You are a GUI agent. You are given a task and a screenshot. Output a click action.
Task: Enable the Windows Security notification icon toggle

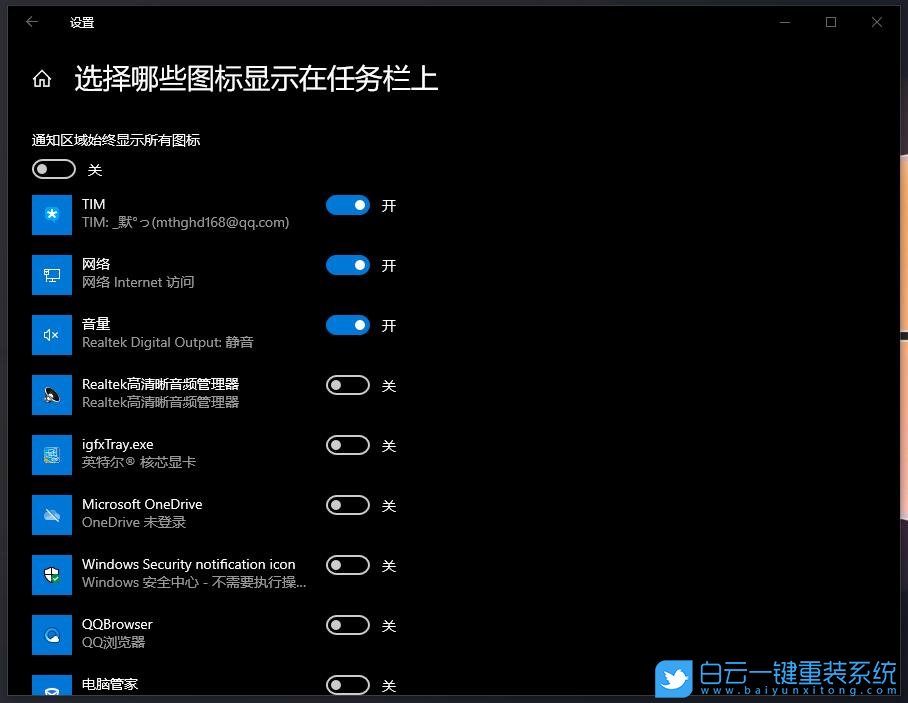(x=347, y=565)
